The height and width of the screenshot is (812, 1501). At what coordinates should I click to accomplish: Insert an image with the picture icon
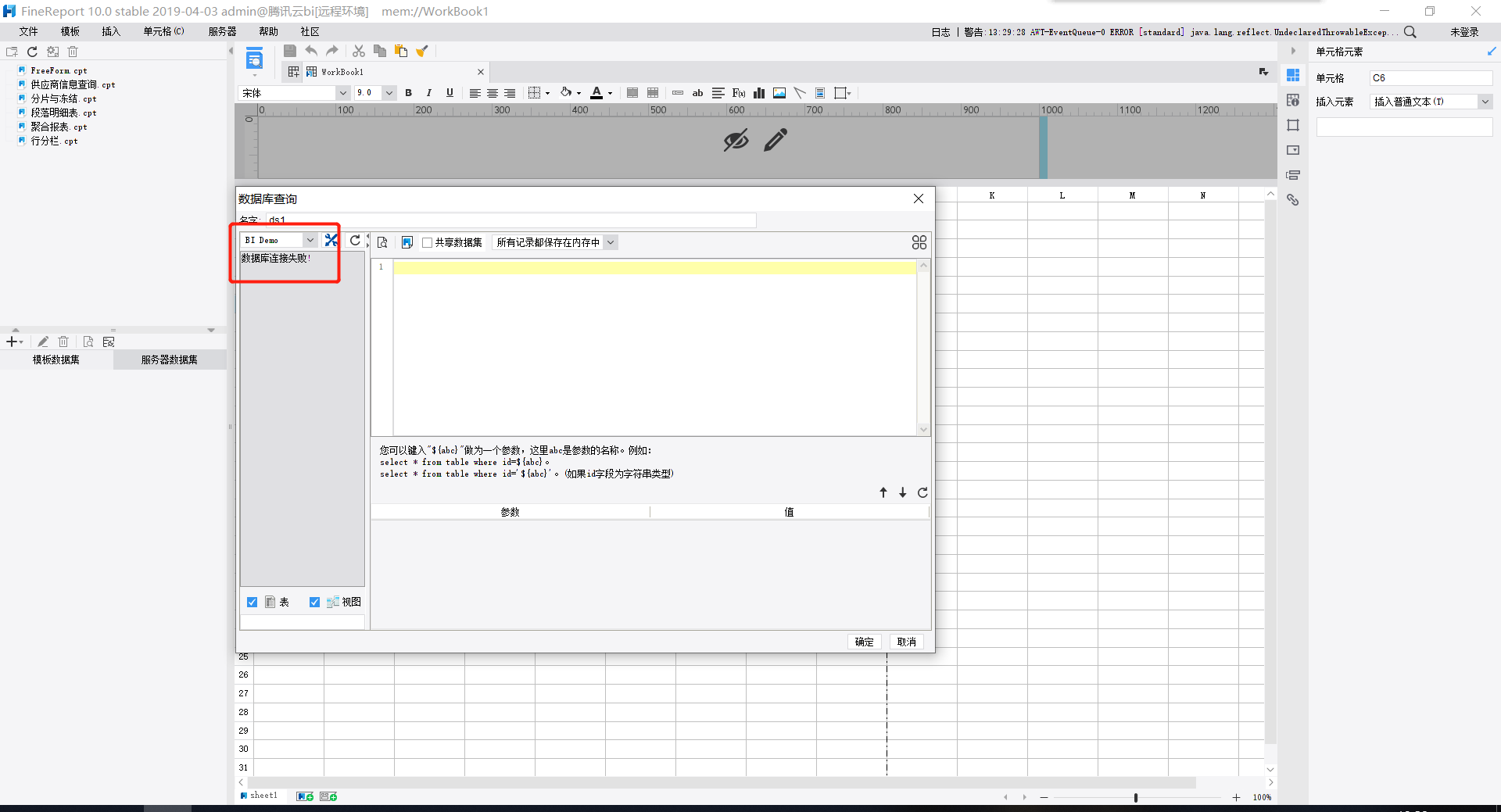[779, 93]
